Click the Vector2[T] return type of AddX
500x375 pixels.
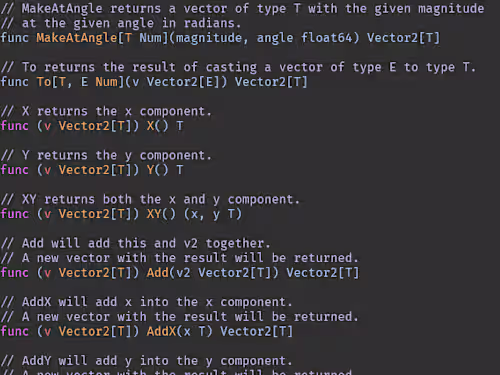click(x=256, y=331)
